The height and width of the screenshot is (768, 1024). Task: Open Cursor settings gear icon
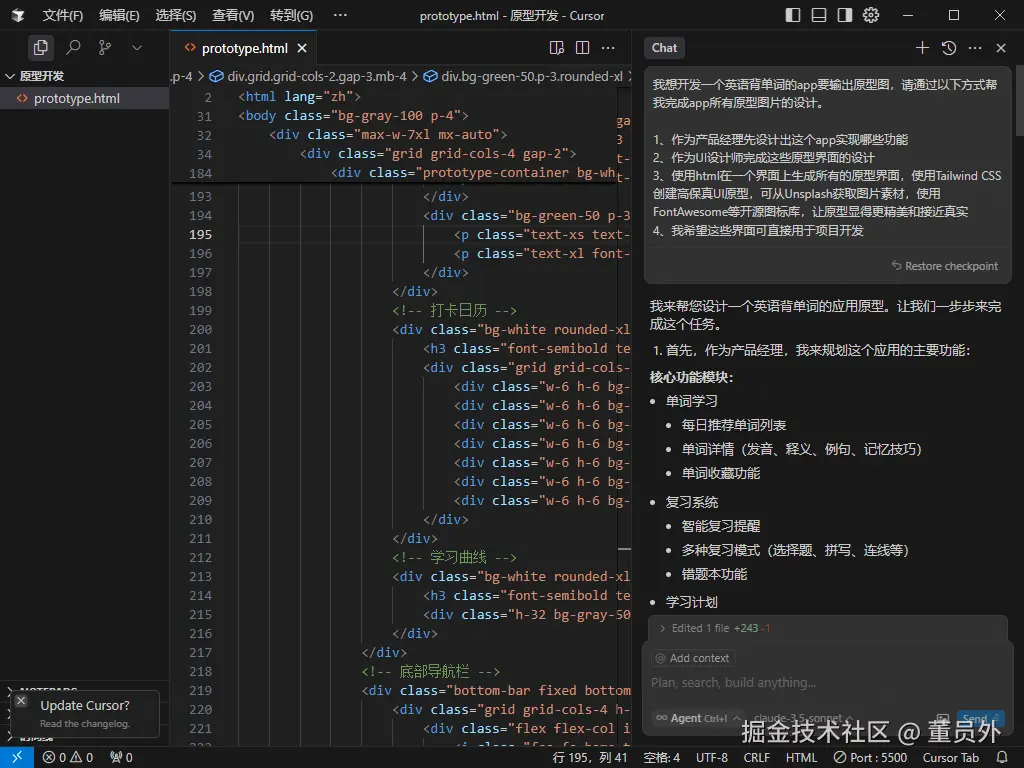[871, 15]
